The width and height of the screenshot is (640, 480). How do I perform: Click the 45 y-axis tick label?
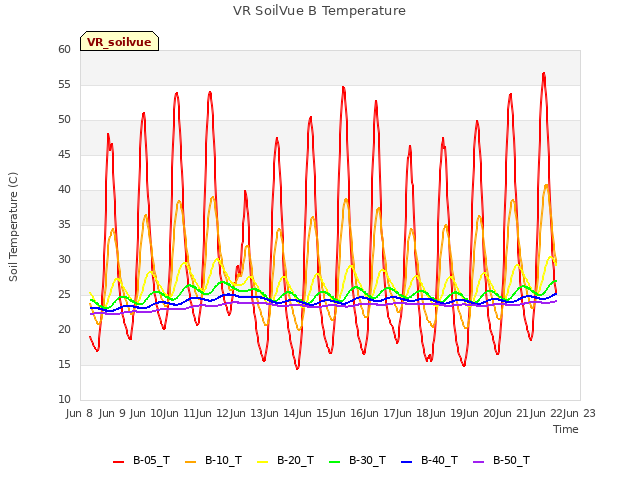(64, 154)
